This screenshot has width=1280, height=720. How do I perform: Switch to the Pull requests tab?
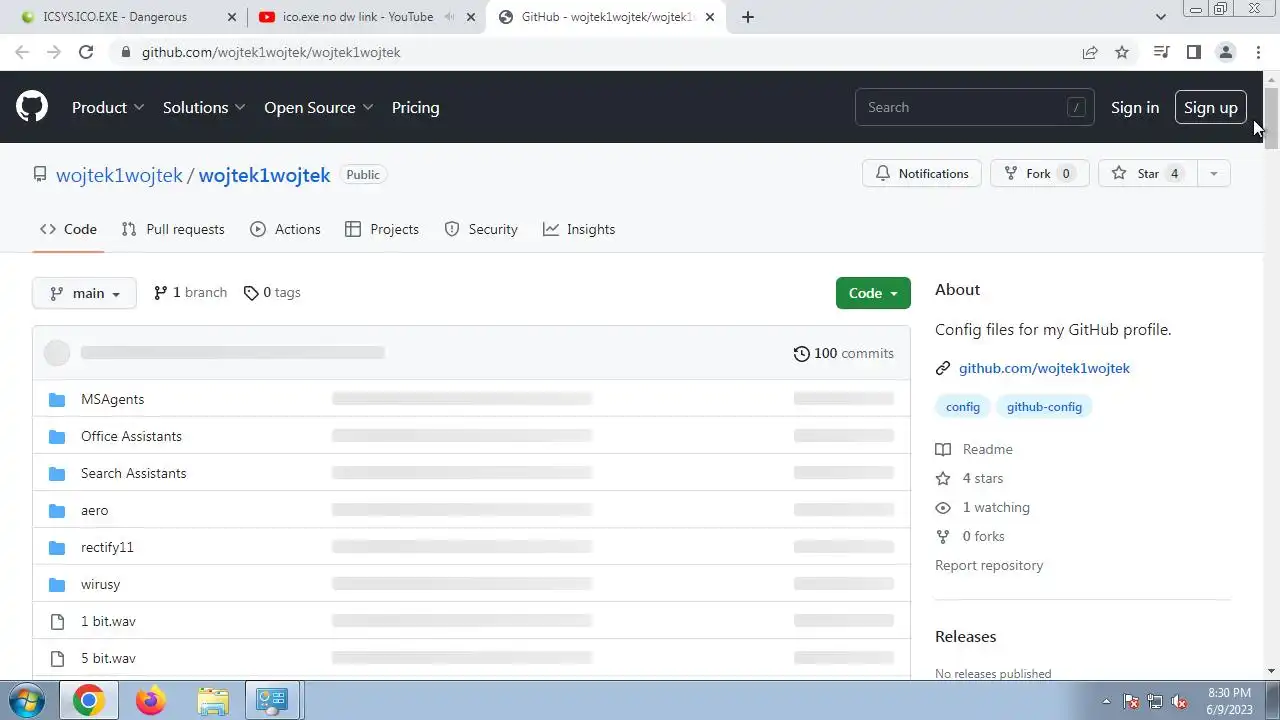(173, 229)
